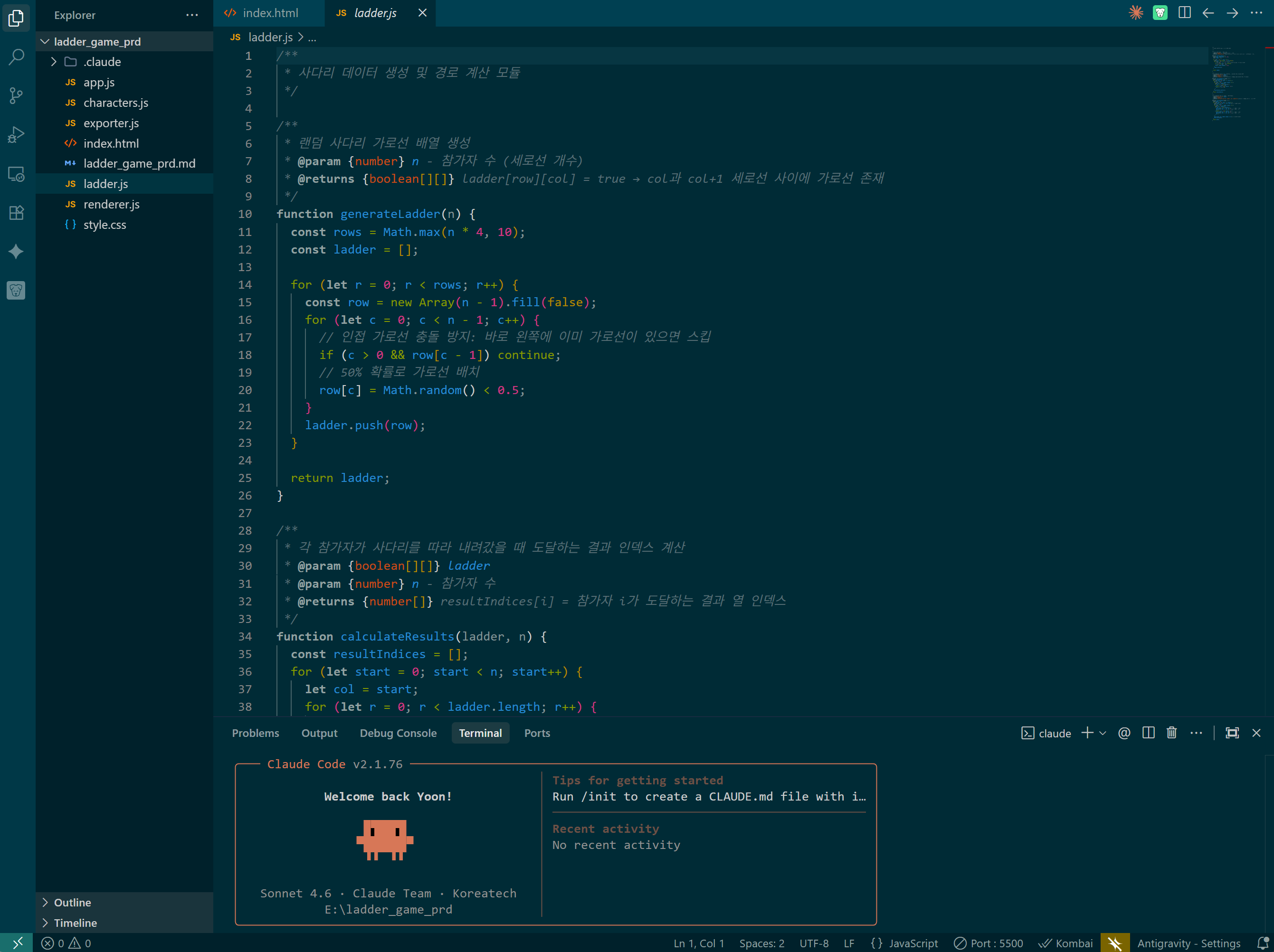Switch to the Problems panel tab
Image resolution: width=1274 pixels, height=952 pixels.
[x=255, y=733]
